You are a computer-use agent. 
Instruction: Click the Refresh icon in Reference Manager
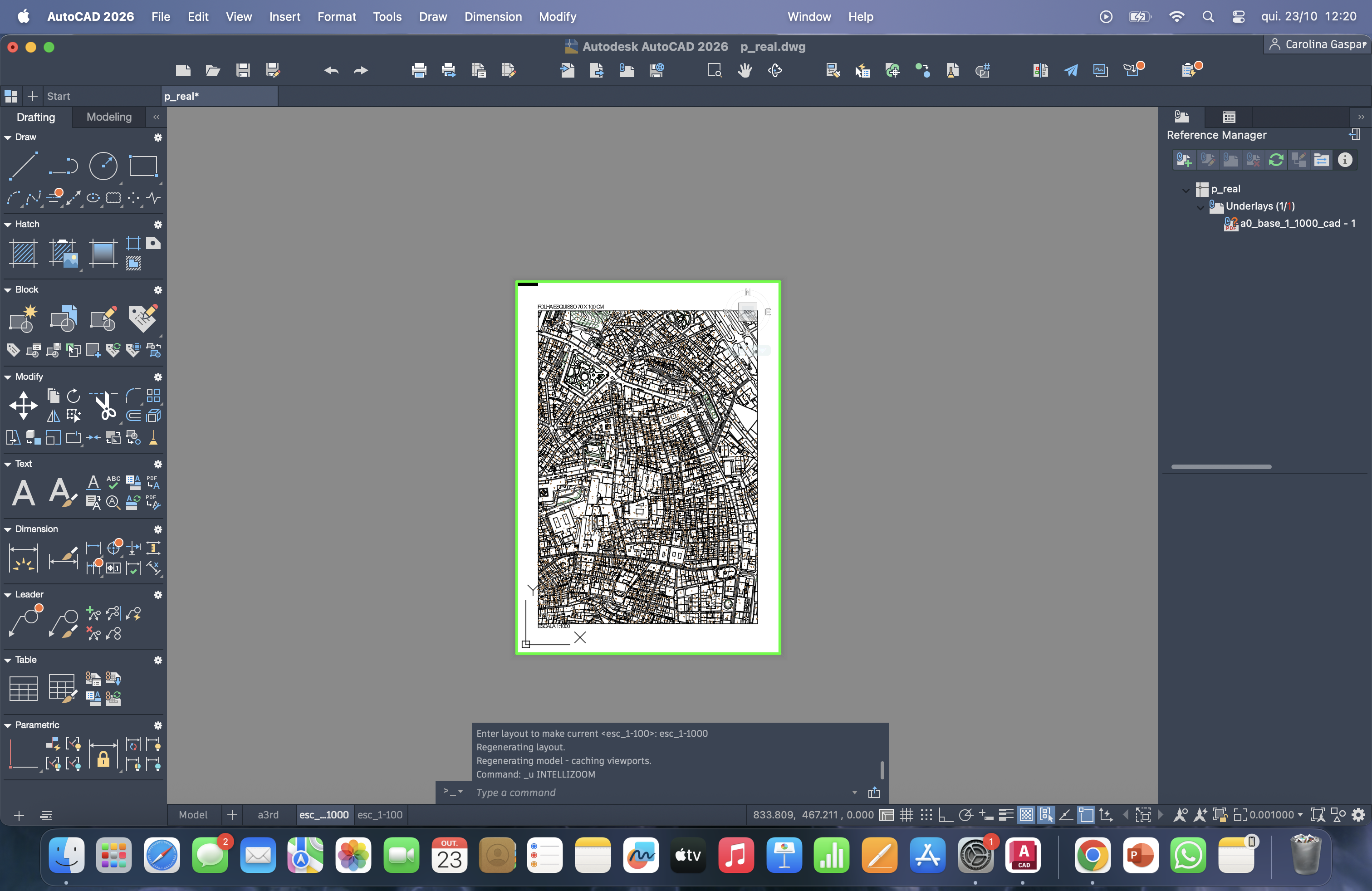[1276, 160]
